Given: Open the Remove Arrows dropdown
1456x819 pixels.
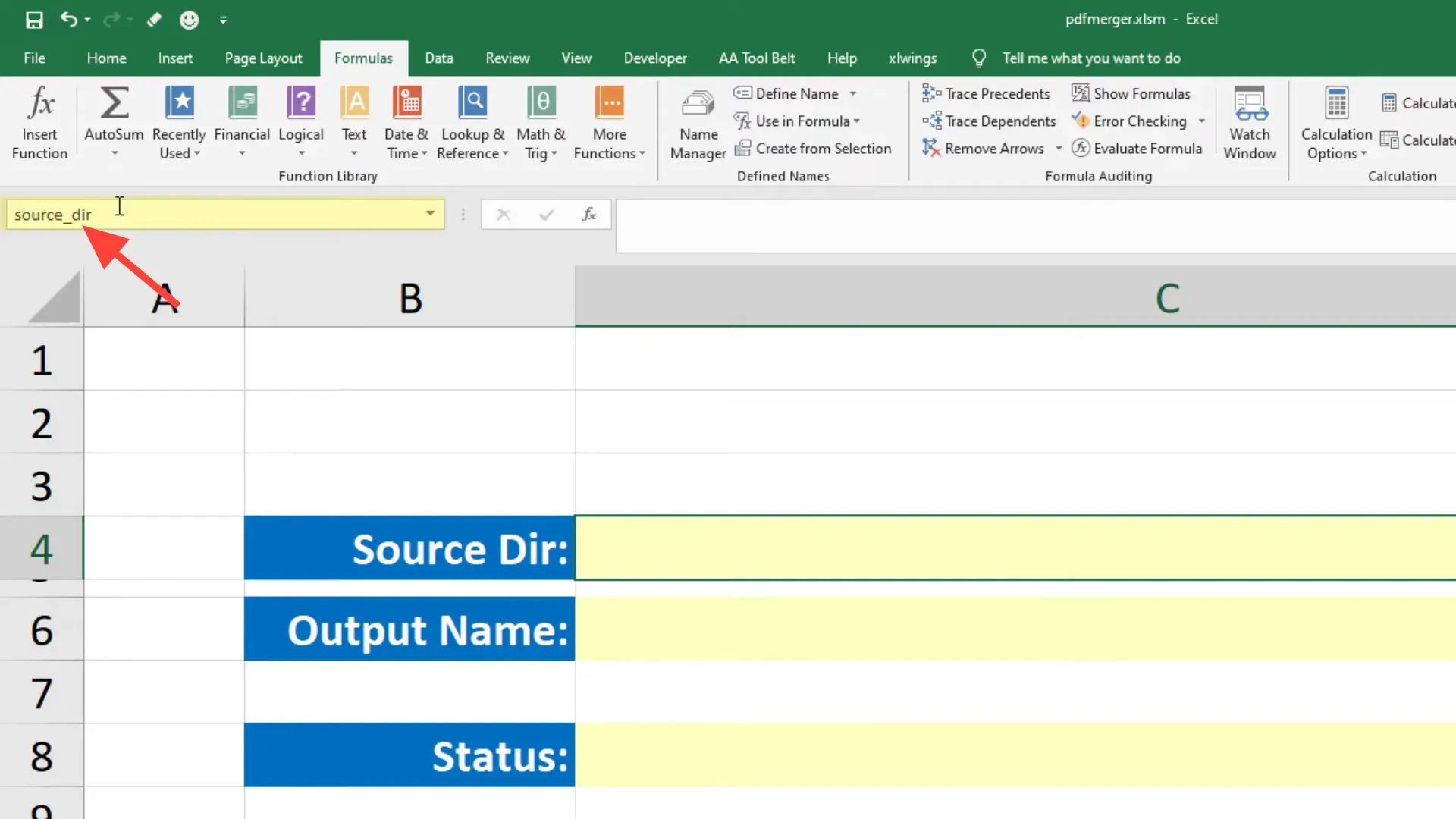Looking at the screenshot, I should [1059, 148].
